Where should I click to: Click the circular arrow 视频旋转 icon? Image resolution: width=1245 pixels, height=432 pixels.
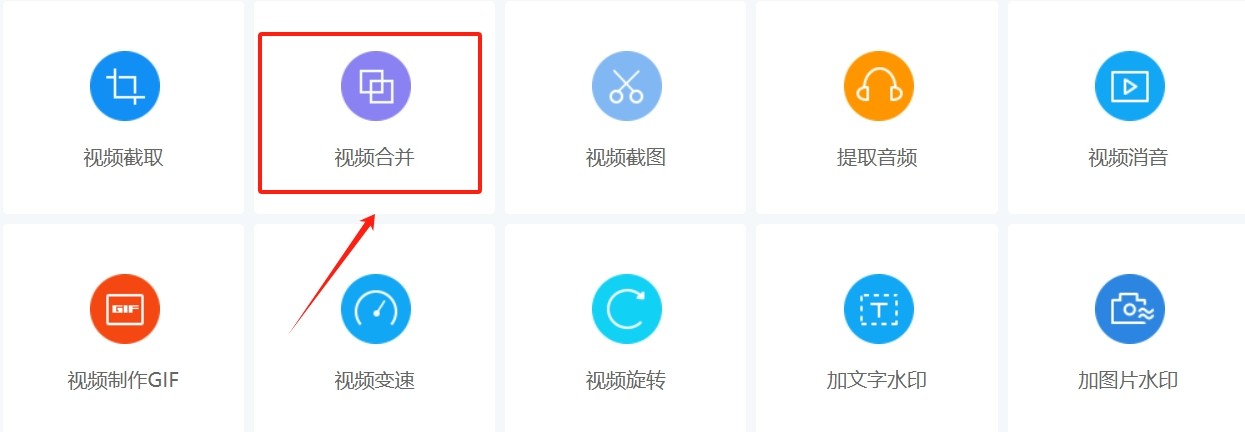click(627, 309)
